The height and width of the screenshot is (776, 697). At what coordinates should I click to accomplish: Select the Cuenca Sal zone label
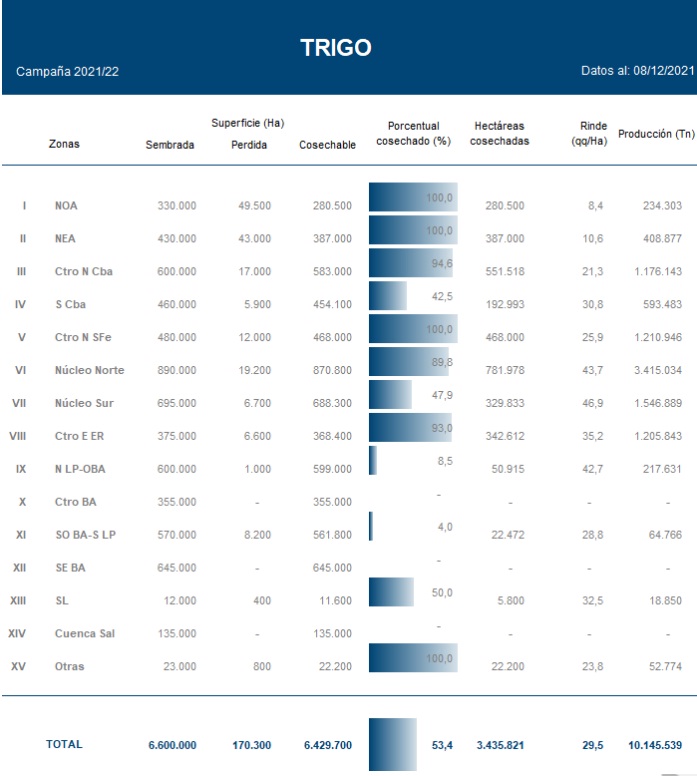point(84,633)
